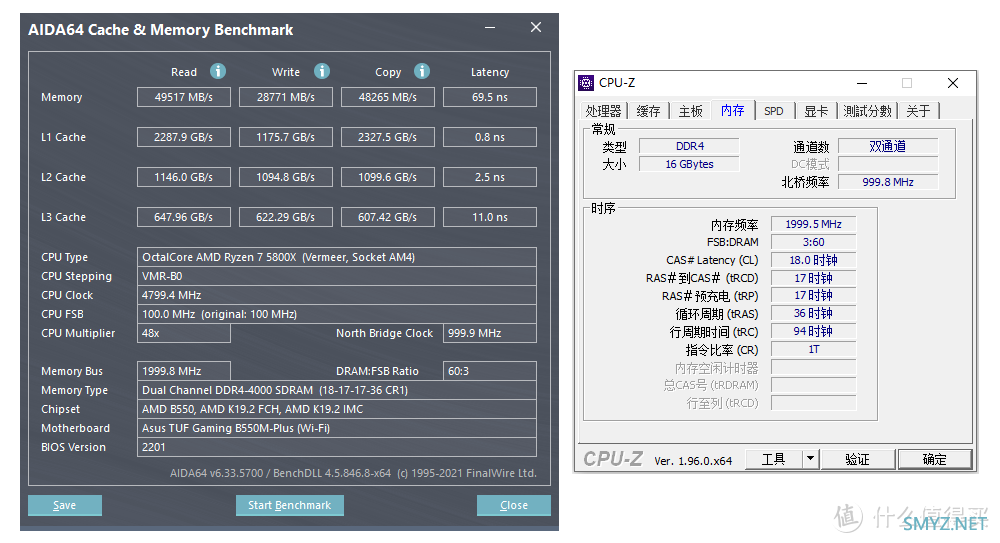Click the FSB:DRAM value 3:60
The height and width of the screenshot is (543, 1000).
coord(813,242)
